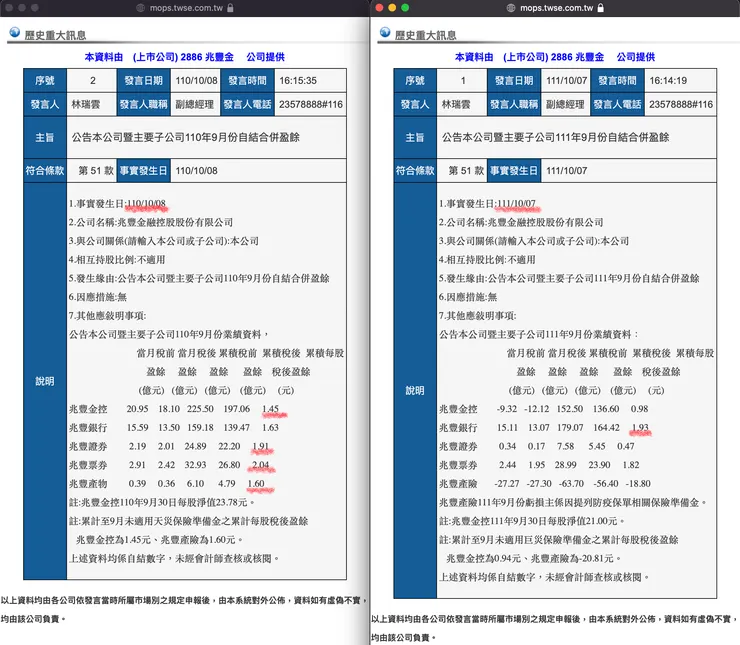Click the underlined 1.45 EPS value for 兆豐金控
Image resolution: width=740 pixels, height=645 pixels.
point(270,409)
